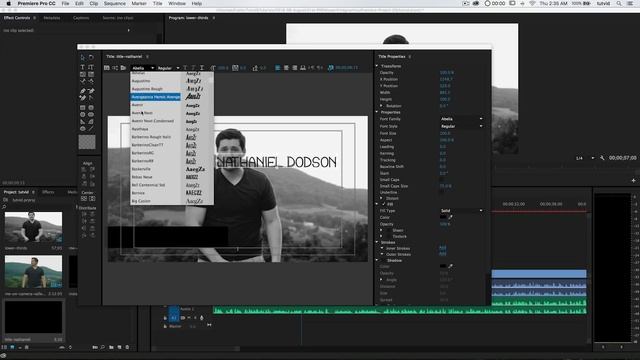Click Add next to Outer Strokes
The height and width of the screenshot is (360, 640).
click(x=442, y=254)
